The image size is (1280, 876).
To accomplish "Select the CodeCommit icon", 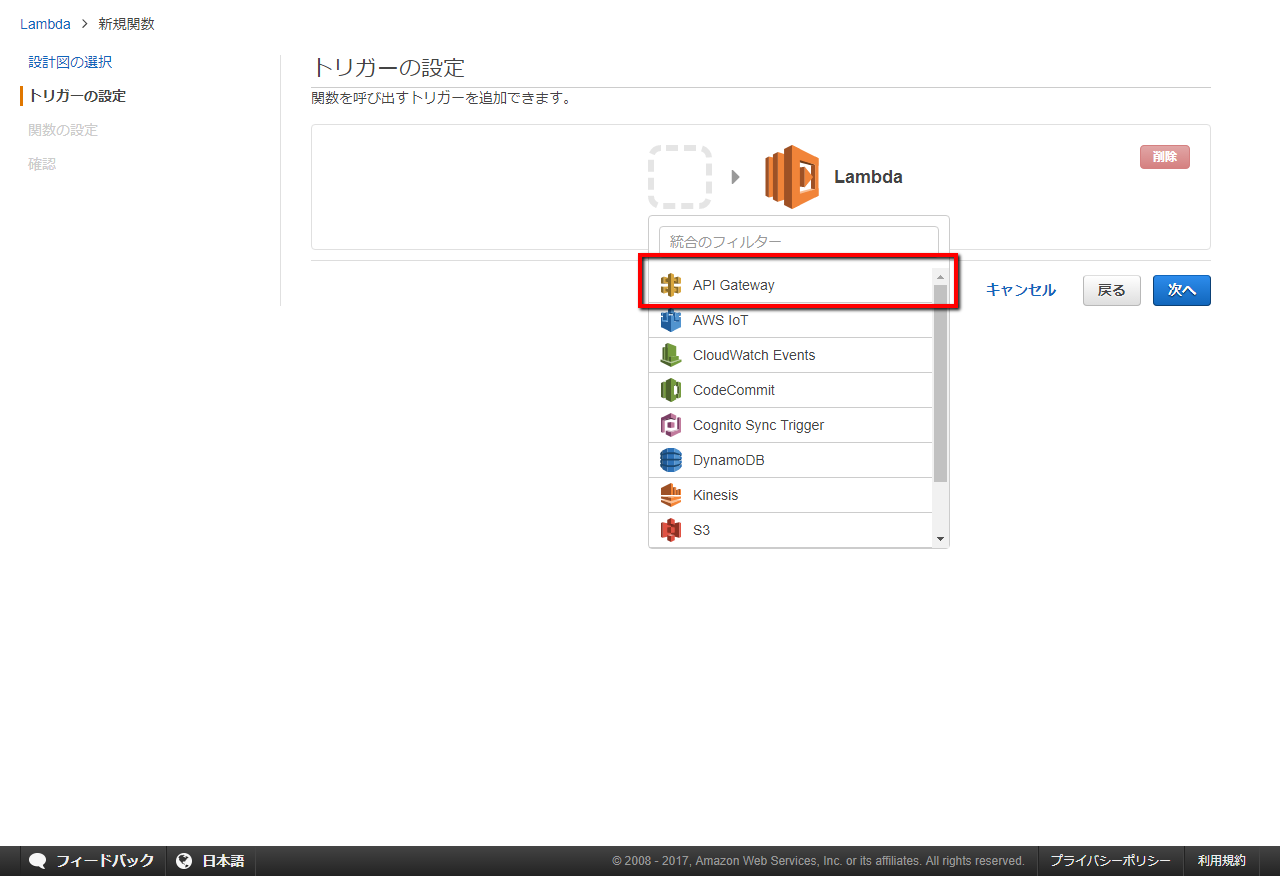I will 671,390.
